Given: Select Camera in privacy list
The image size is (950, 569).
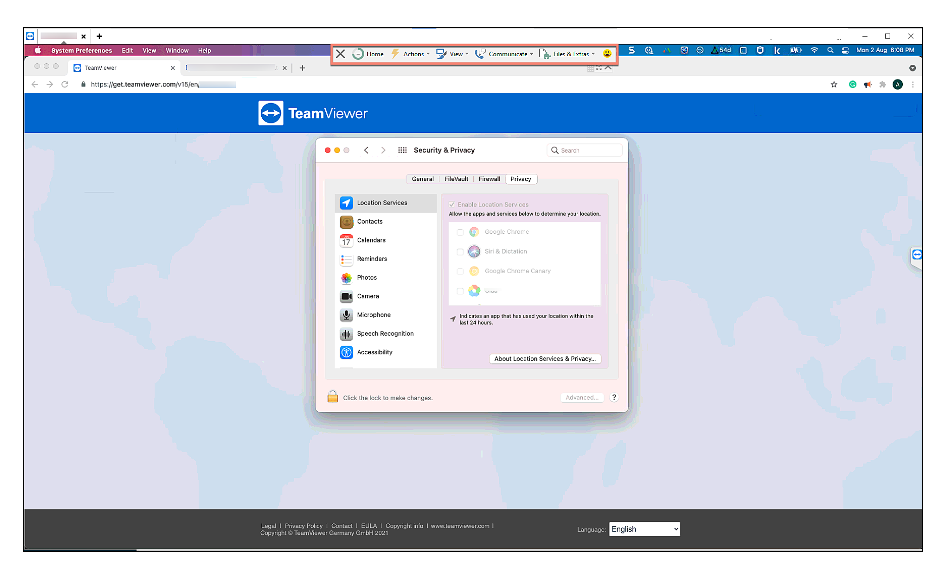Looking at the screenshot, I should [x=386, y=296].
